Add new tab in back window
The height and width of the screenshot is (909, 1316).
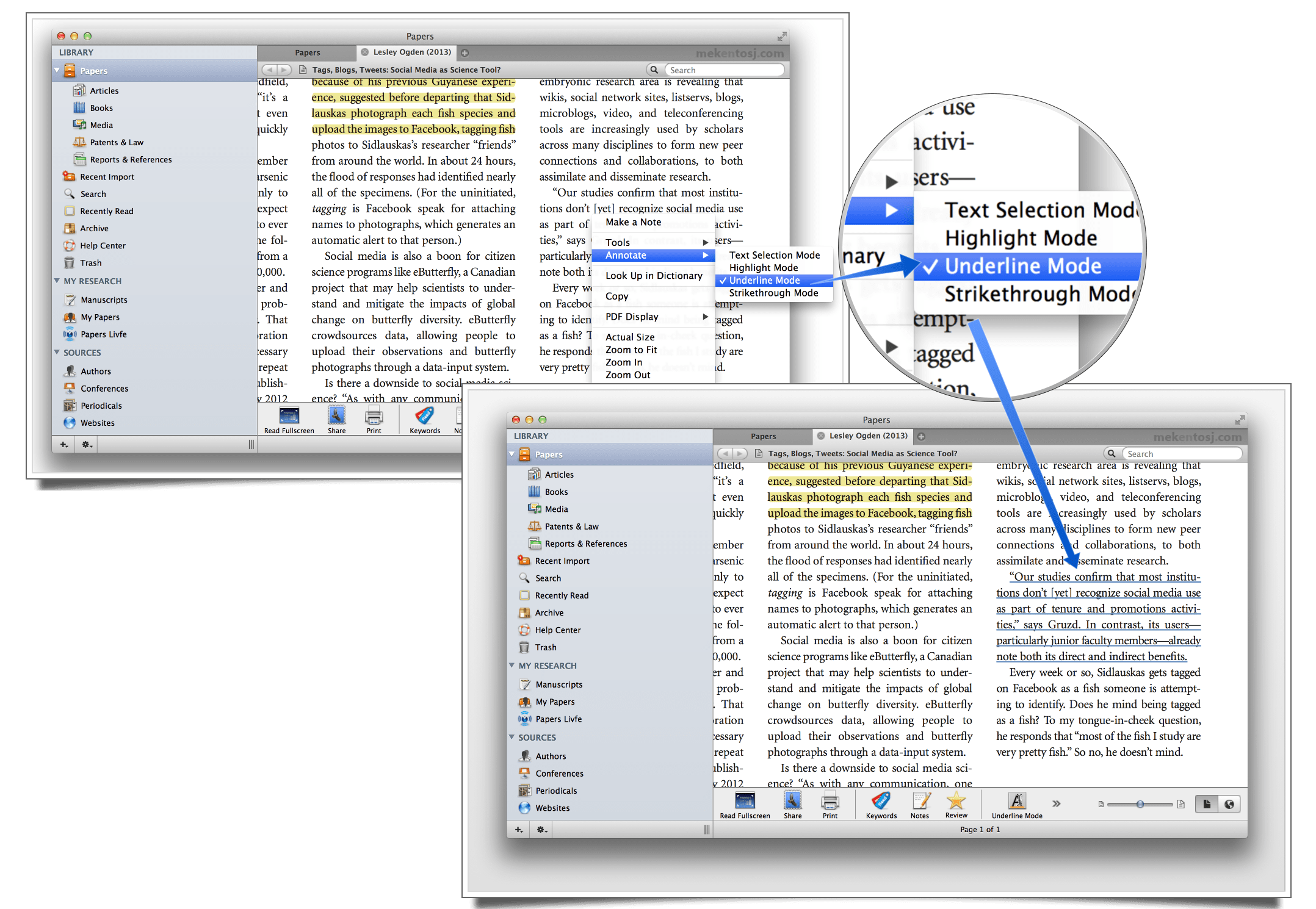[x=465, y=52]
